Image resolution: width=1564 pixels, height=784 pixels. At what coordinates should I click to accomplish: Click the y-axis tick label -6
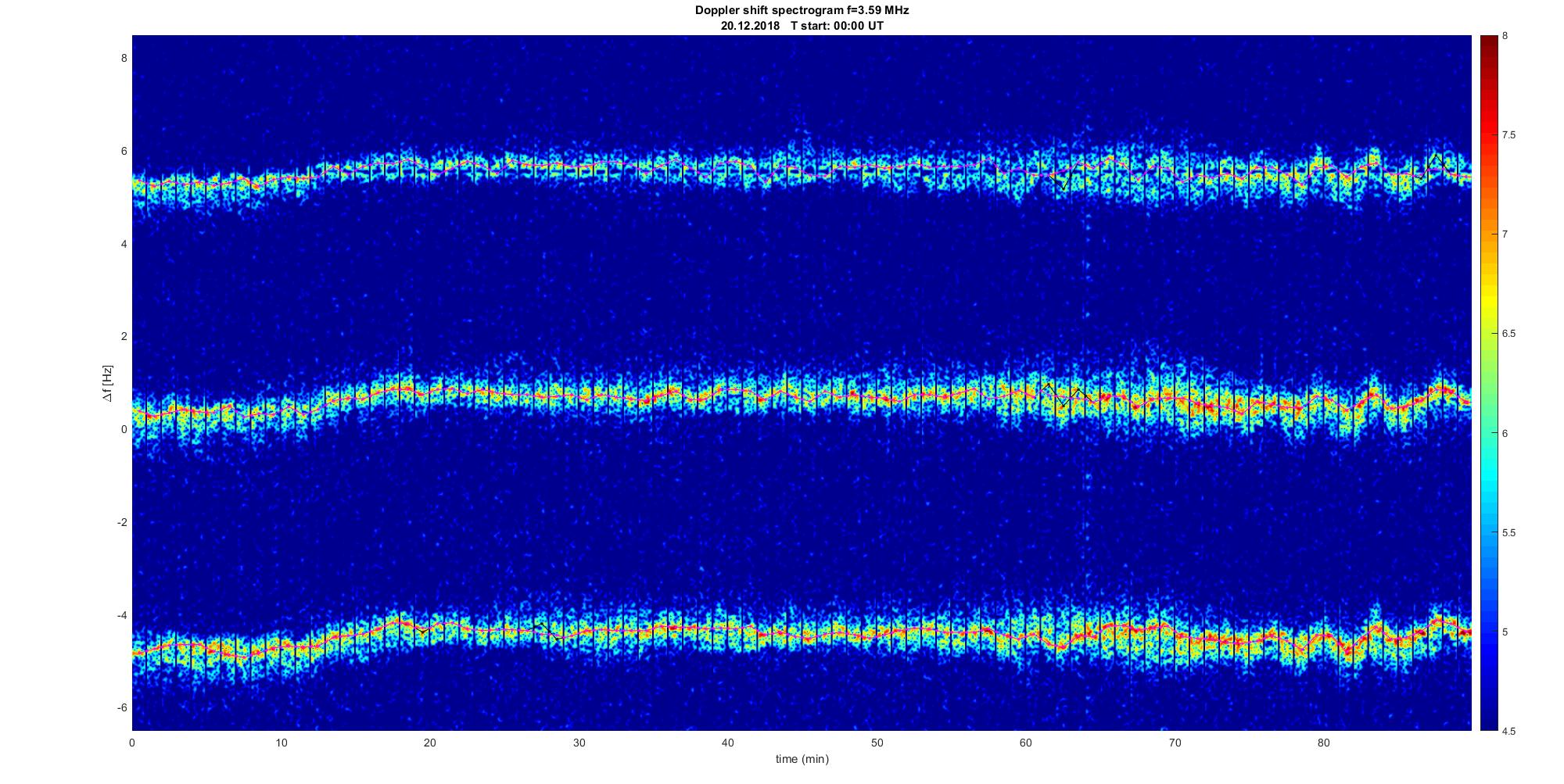click(x=121, y=708)
